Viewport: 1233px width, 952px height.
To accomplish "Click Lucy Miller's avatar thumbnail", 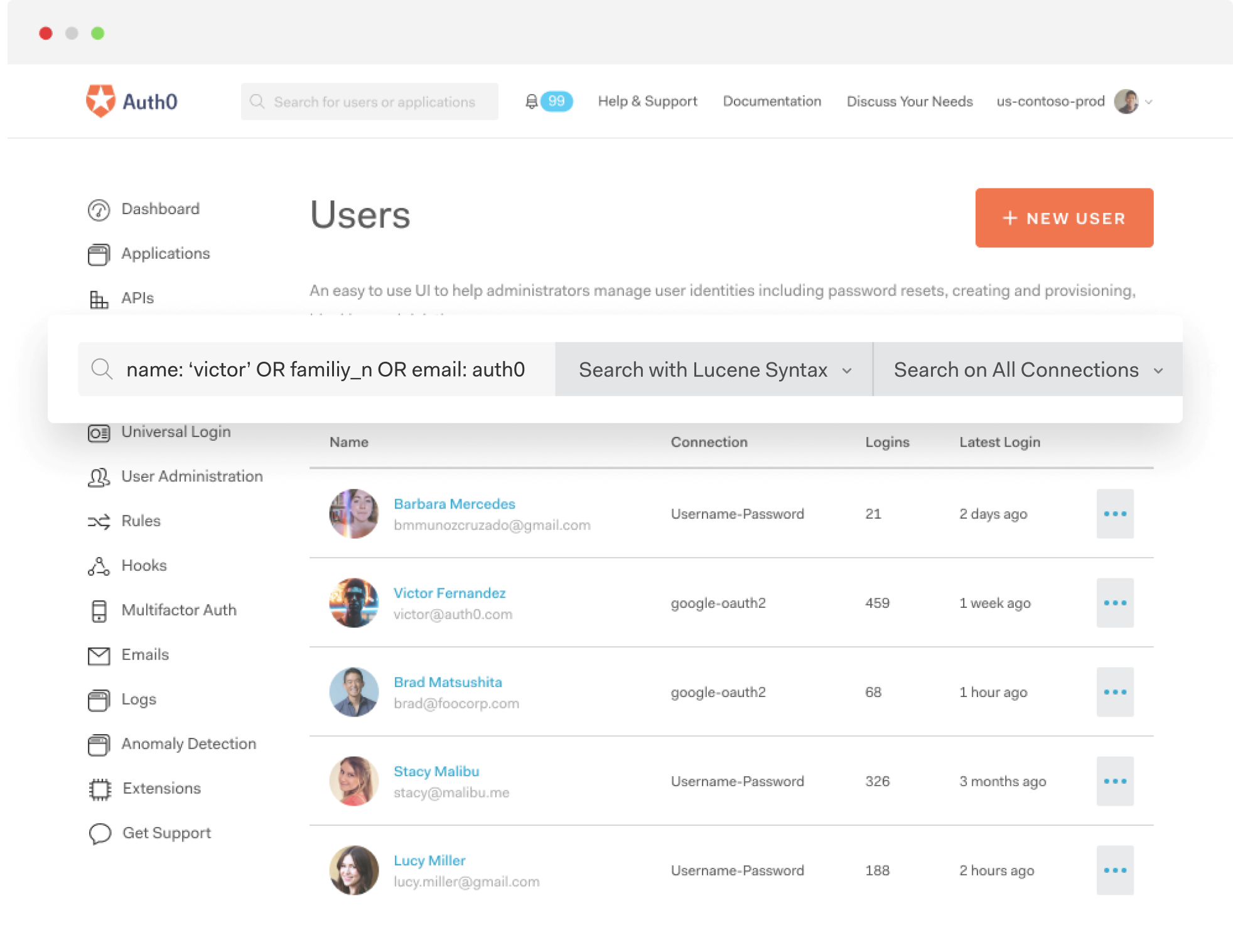I will [x=353, y=870].
